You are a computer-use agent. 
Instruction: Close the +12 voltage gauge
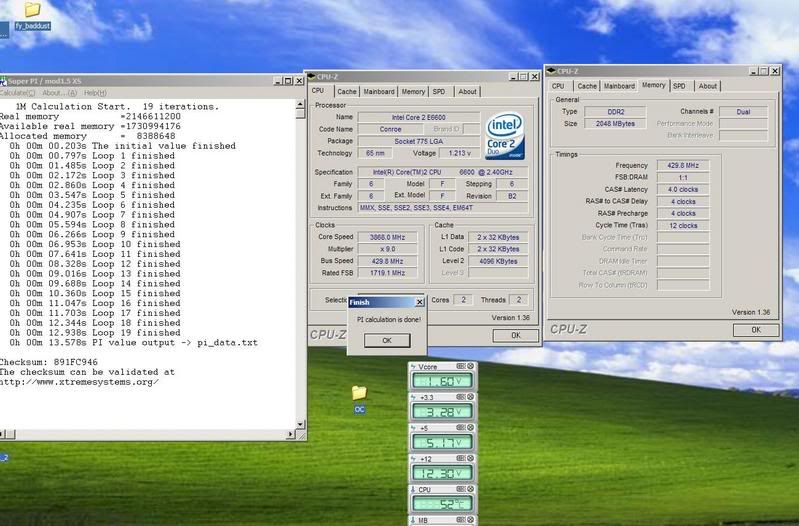[x=471, y=458]
